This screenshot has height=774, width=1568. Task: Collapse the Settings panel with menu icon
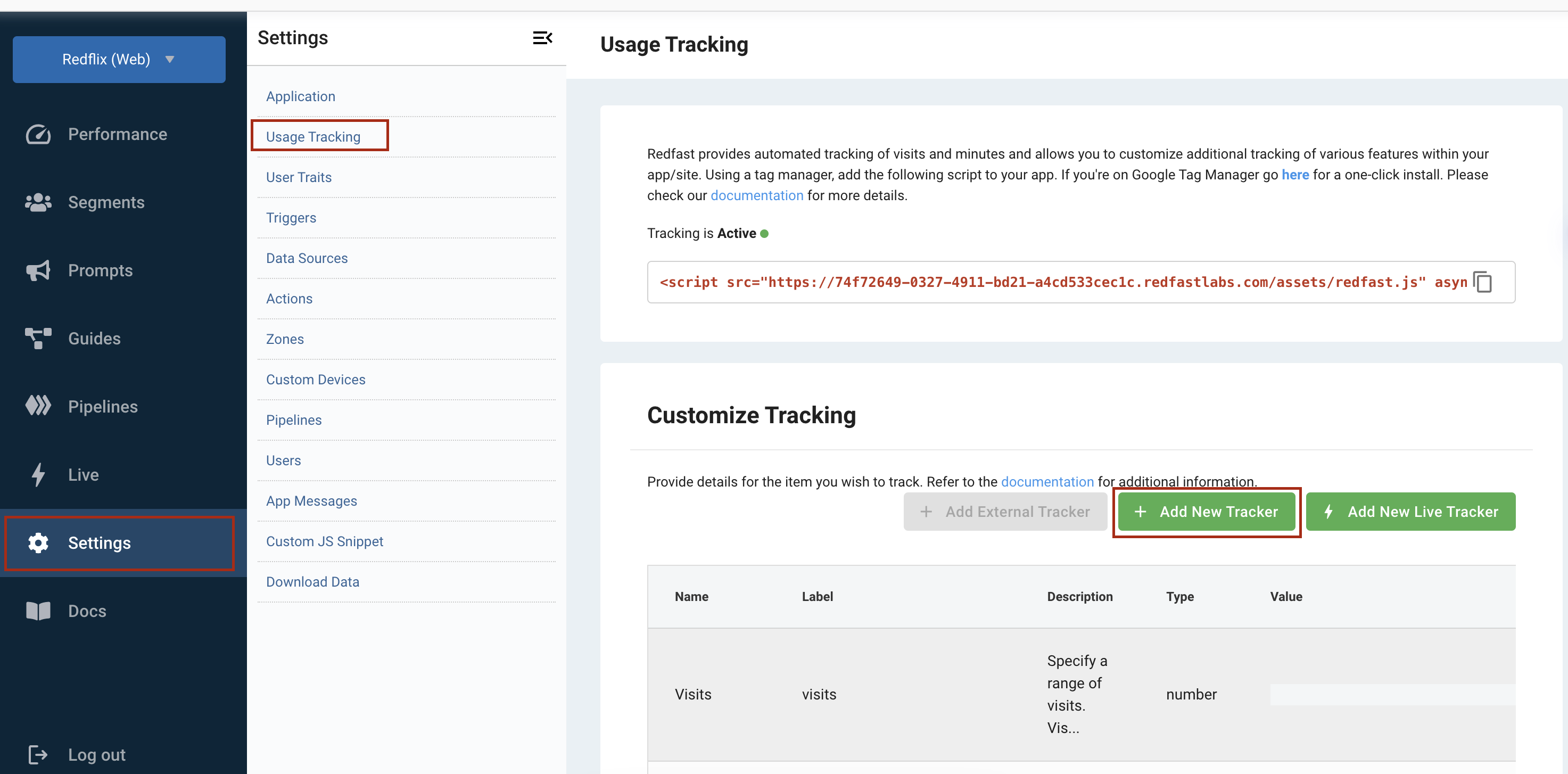pyautogui.click(x=542, y=38)
